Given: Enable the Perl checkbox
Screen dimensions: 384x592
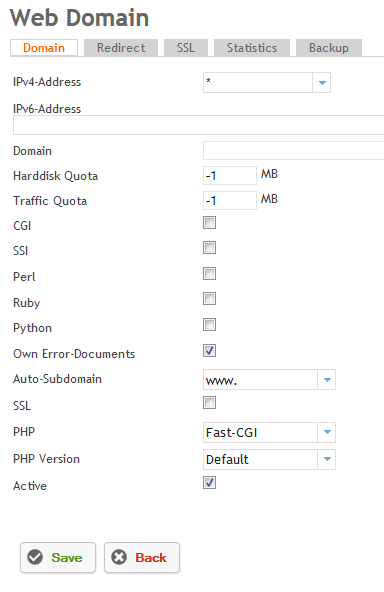Looking at the screenshot, I should click(x=210, y=274).
